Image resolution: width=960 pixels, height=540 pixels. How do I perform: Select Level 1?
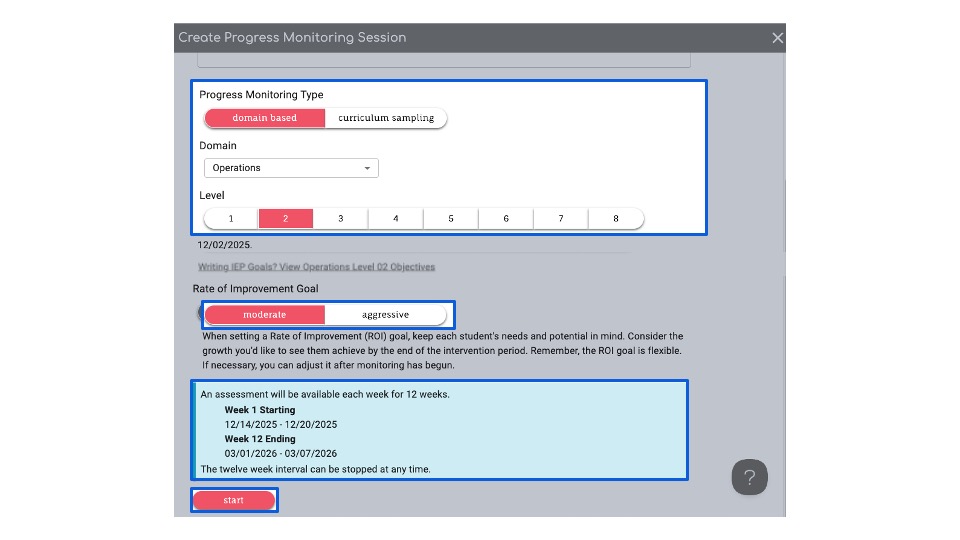(231, 219)
